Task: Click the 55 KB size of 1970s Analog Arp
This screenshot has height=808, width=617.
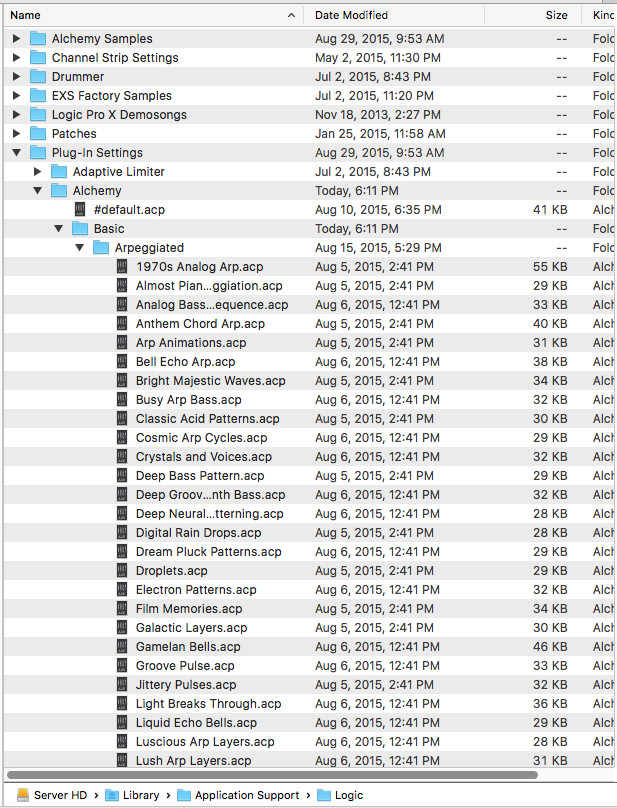Action: click(550, 266)
